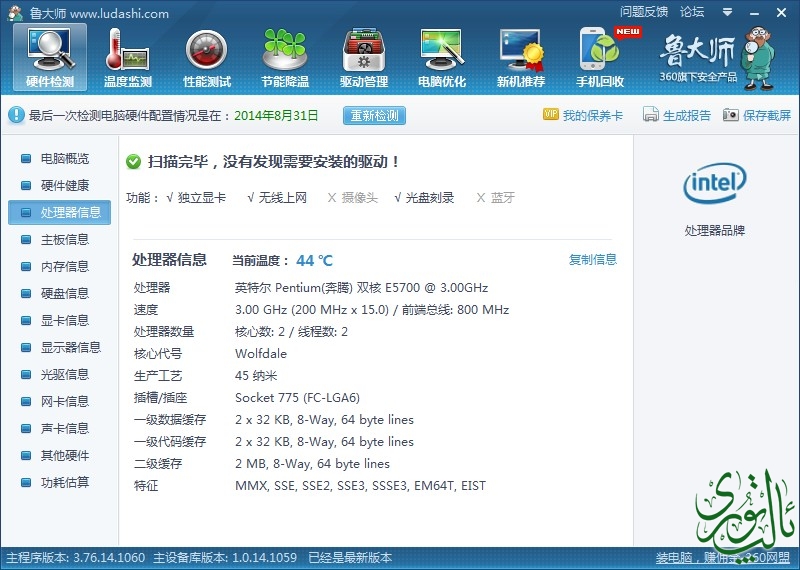Open the 节能降温 energy saving module
Viewport: 800px width, 570px height.
[285, 57]
